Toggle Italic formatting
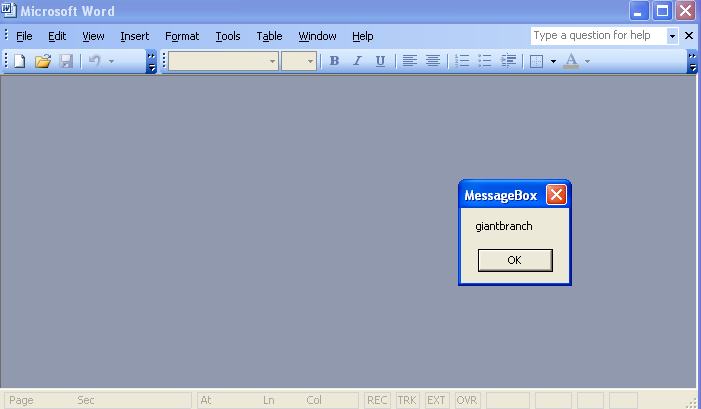 pos(357,61)
